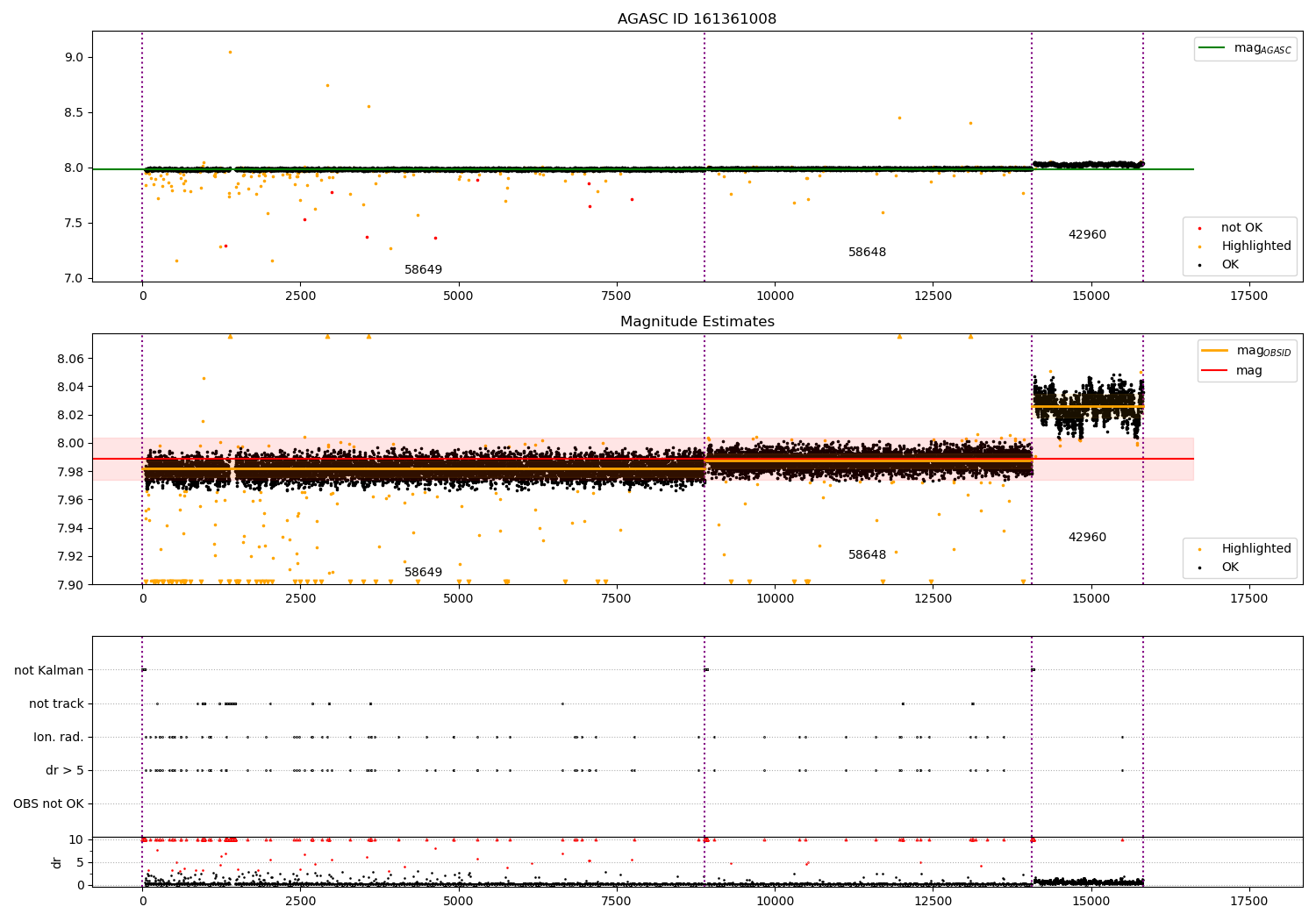Click the 7.90 y-axis tick of middle plot
The height and width of the screenshot is (921, 1316).
70,584
